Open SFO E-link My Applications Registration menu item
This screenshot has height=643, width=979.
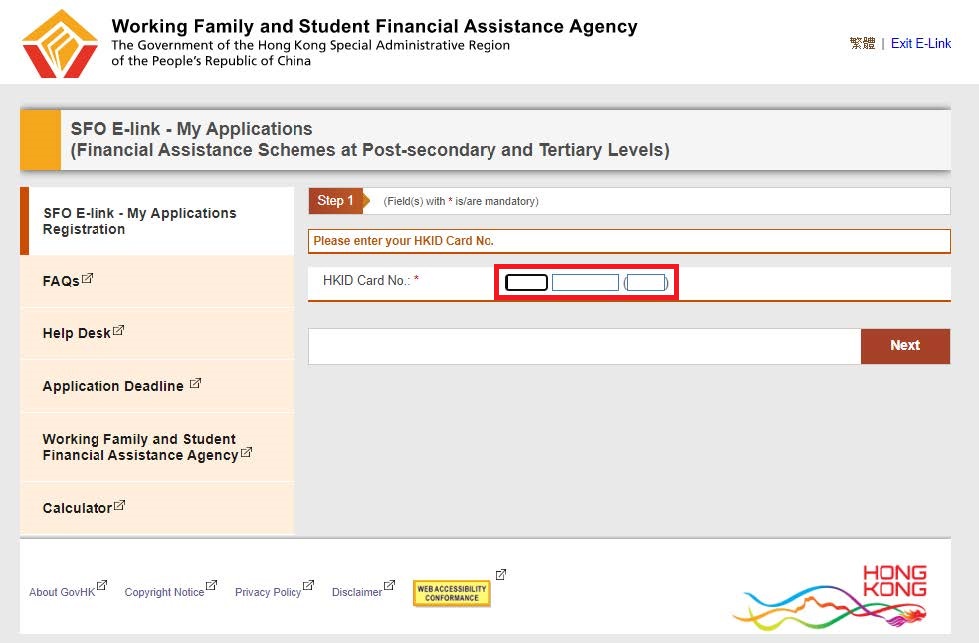click(x=139, y=221)
